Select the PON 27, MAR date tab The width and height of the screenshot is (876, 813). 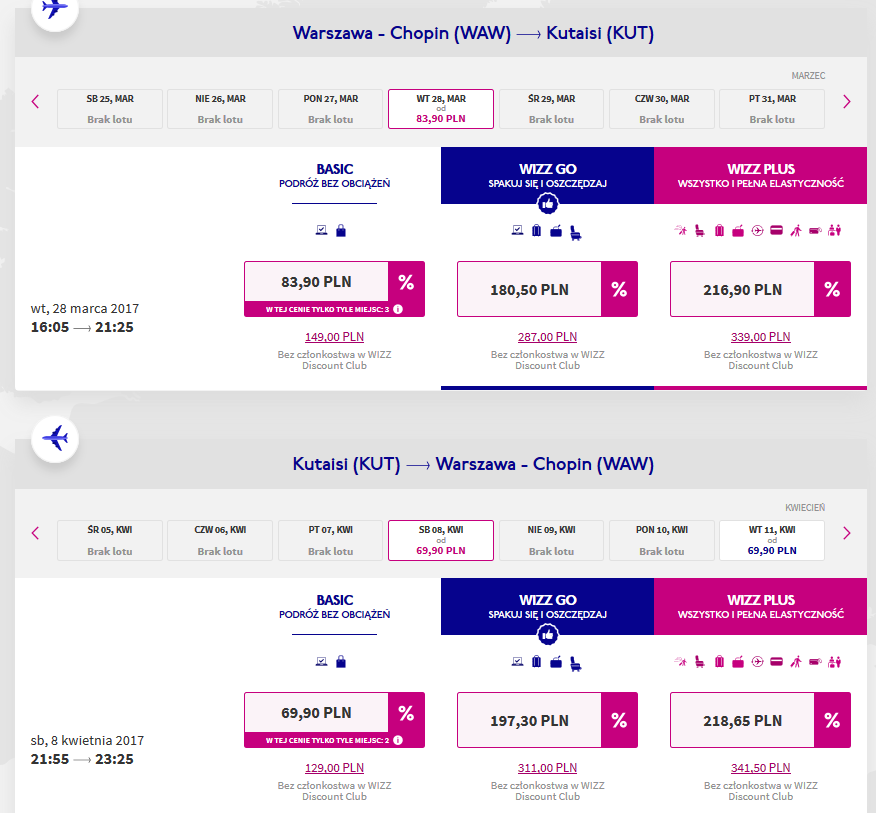click(331, 109)
